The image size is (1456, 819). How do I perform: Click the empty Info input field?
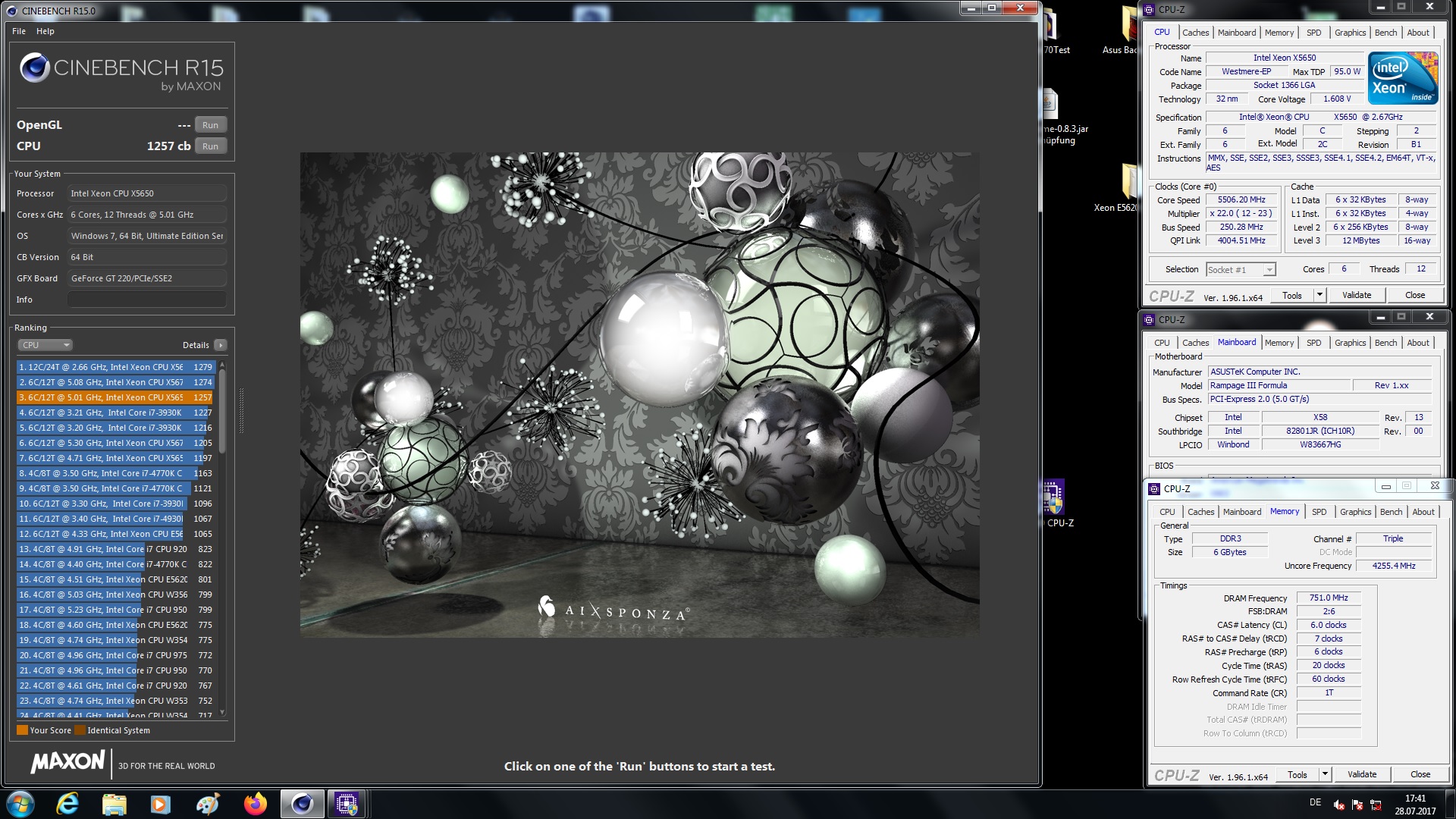tap(147, 300)
